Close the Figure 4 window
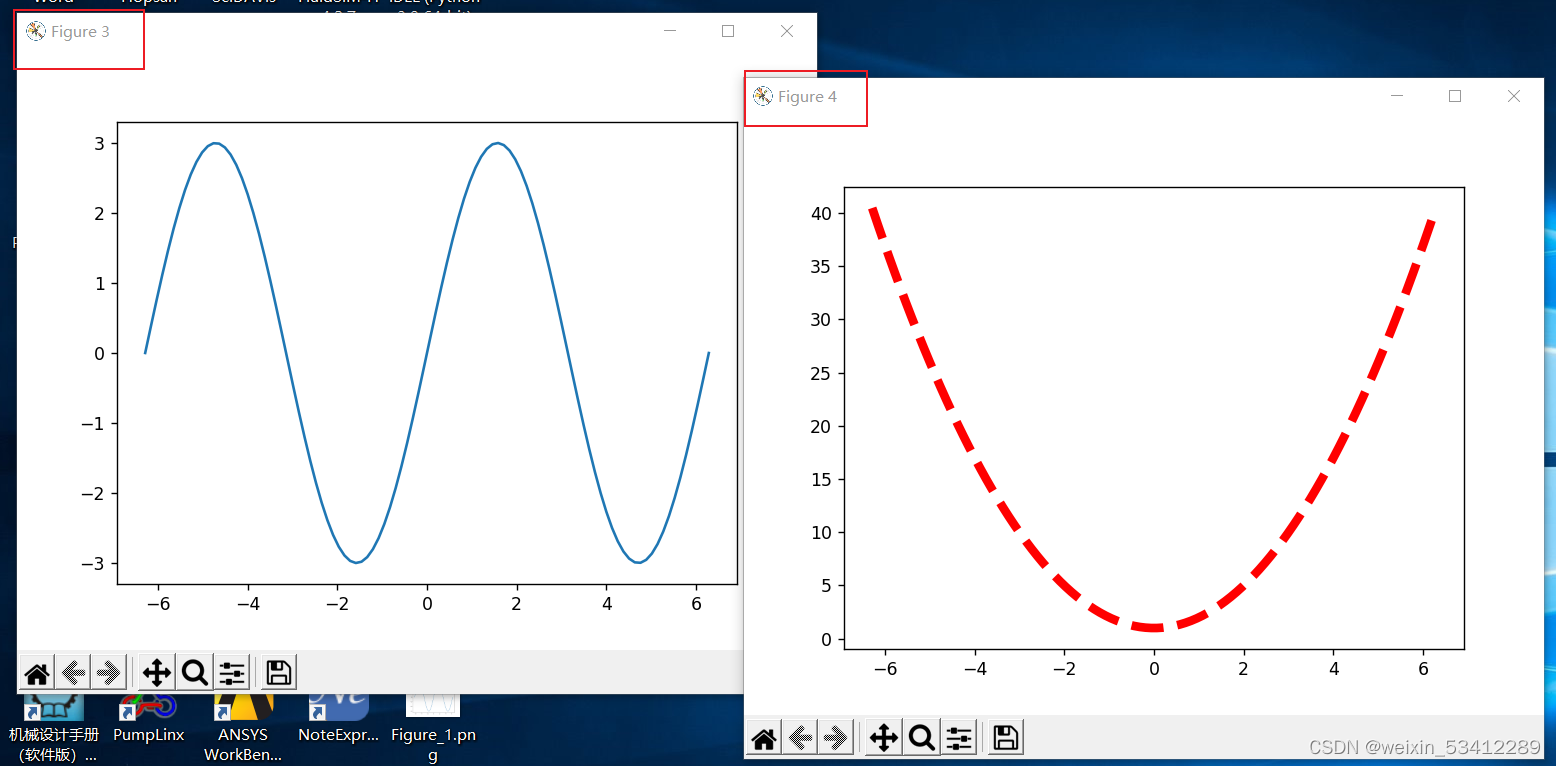Screen dimensions: 1556x766 click(1514, 96)
